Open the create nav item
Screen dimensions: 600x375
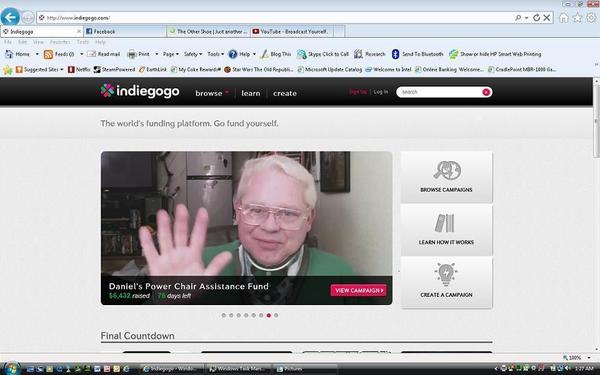click(x=285, y=93)
